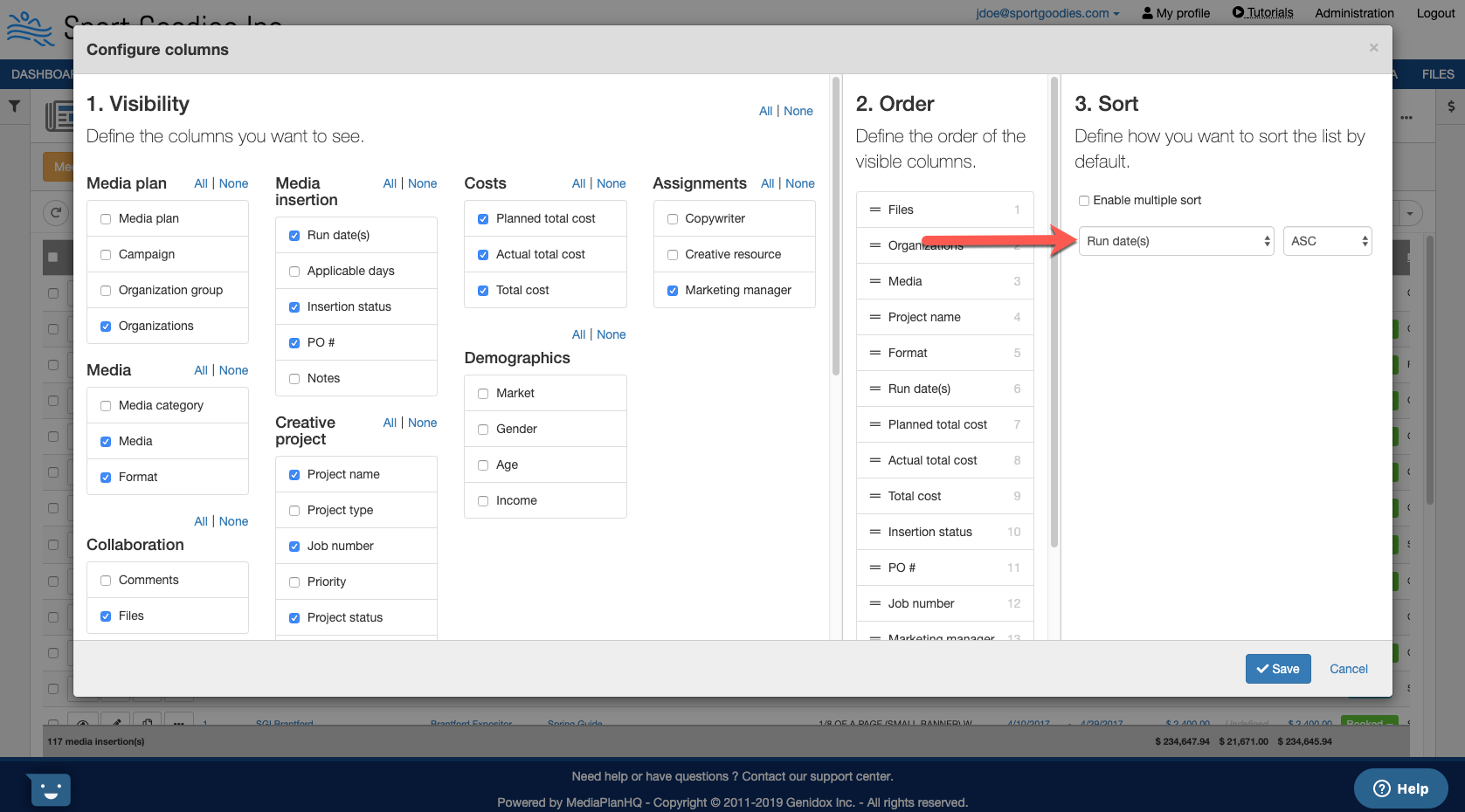This screenshot has height=812, width=1465.
Task: Open the Run date(s) sort field dropdown
Action: [1176, 242]
